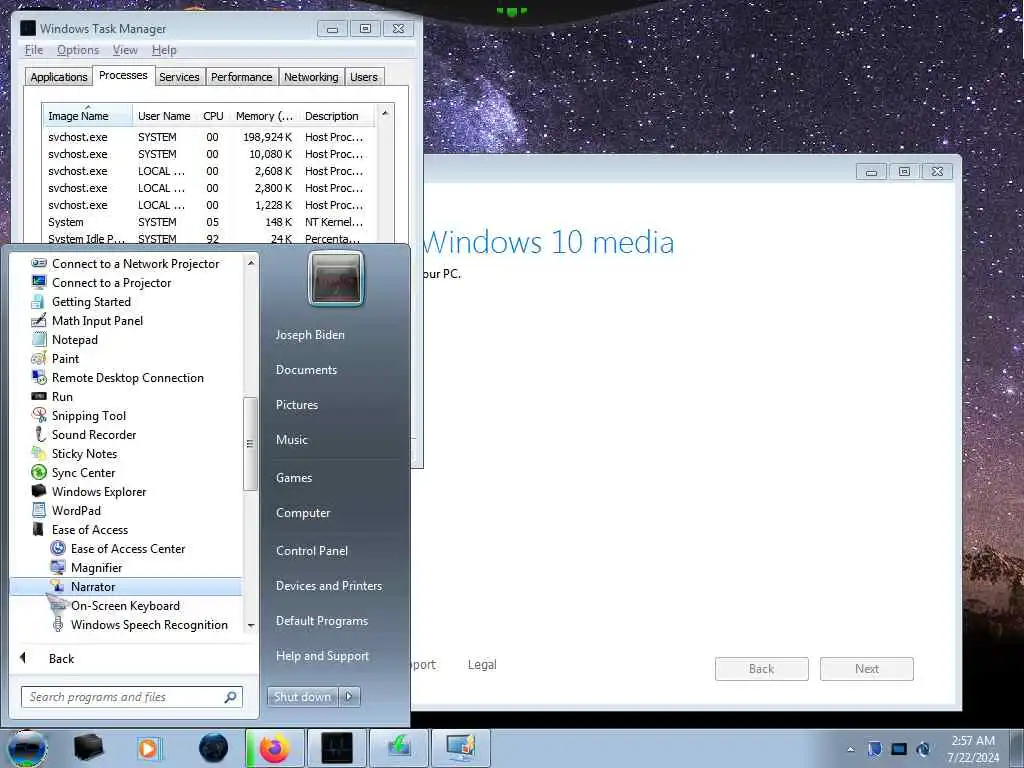The width and height of the screenshot is (1024, 768).
Task: Open On-Screen Keyboard icon
Action: click(58, 605)
